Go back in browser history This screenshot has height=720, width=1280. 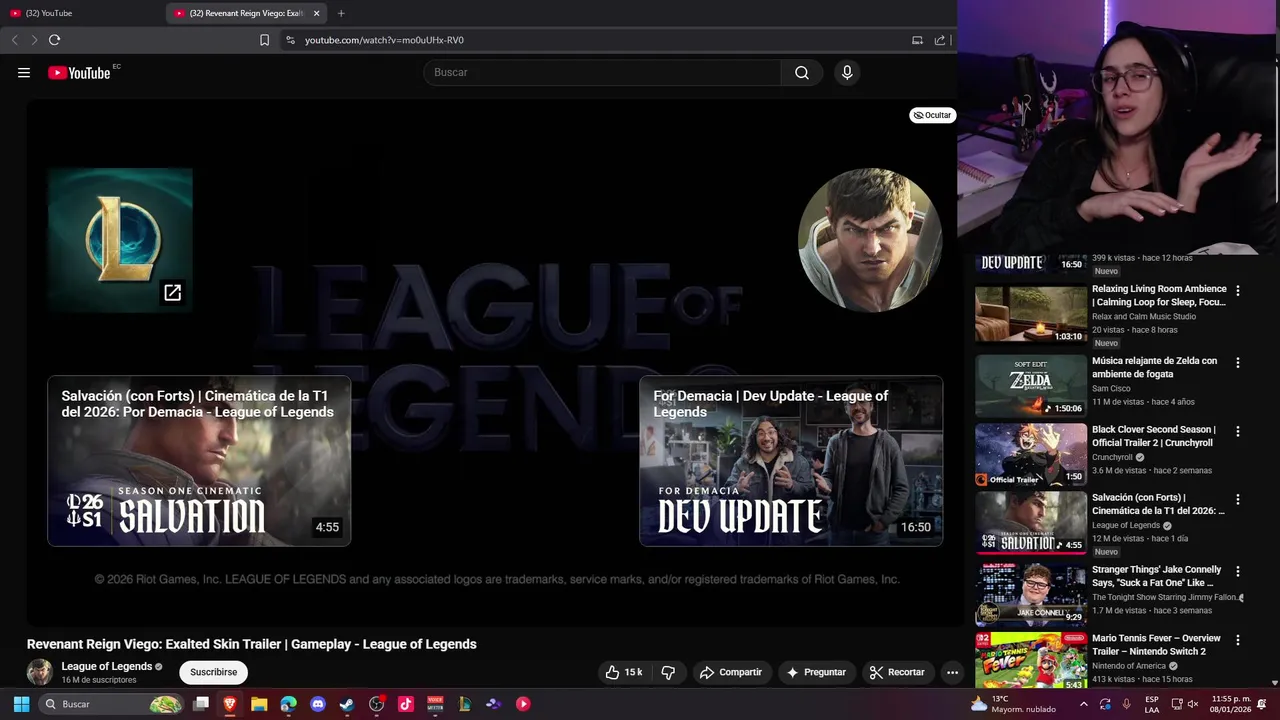click(x=14, y=40)
